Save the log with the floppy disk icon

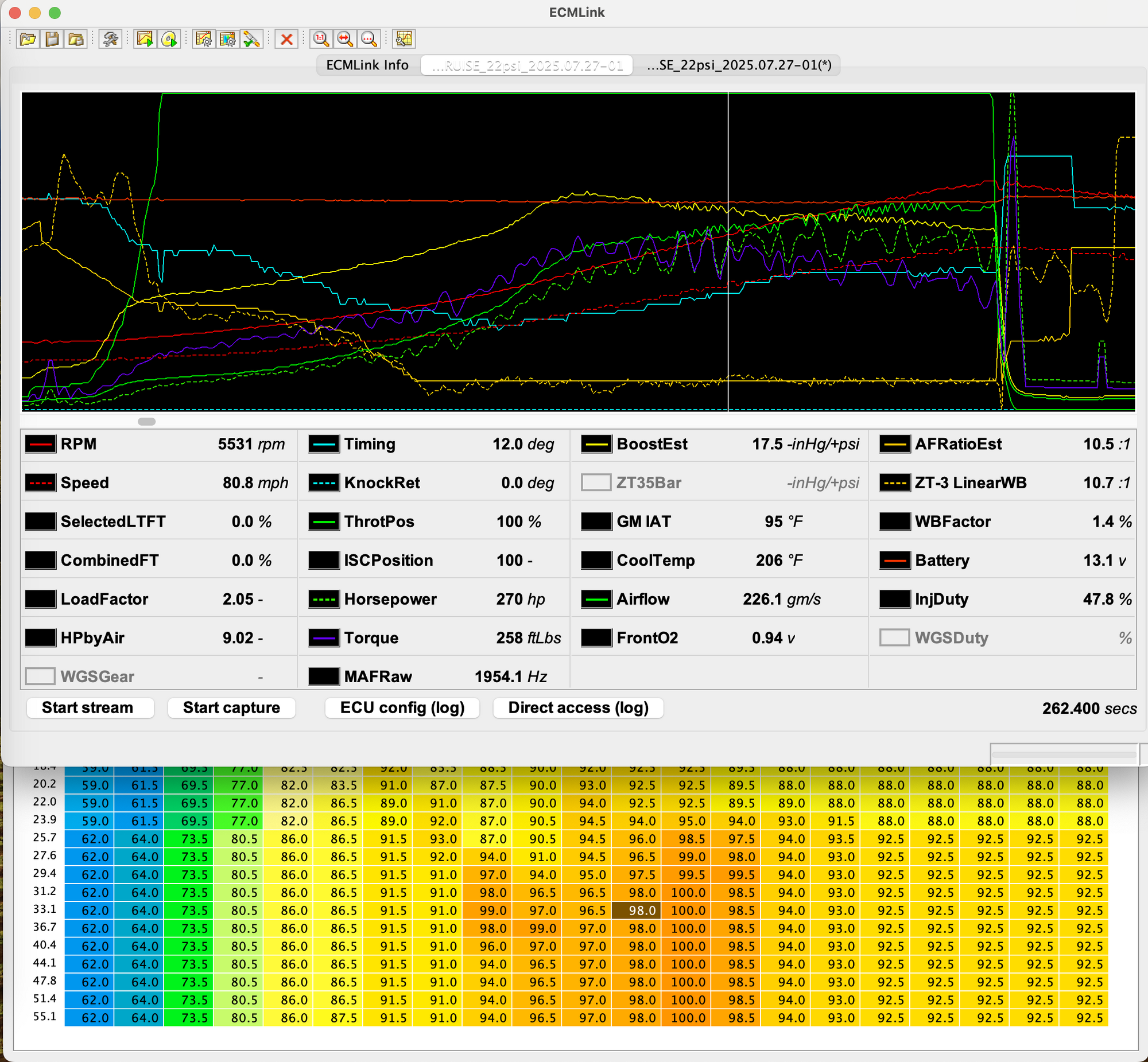click(52, 39)
